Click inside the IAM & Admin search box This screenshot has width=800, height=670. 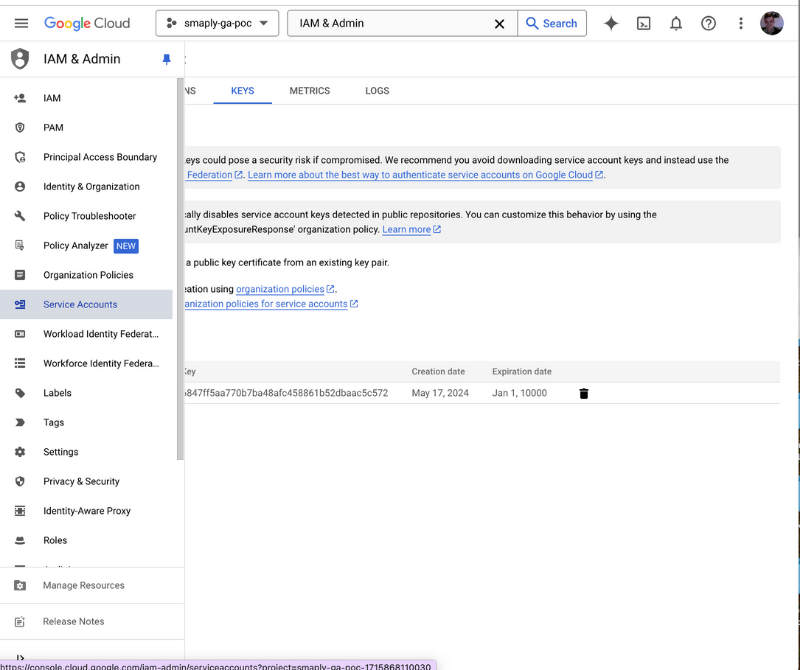tap(390, 23)
